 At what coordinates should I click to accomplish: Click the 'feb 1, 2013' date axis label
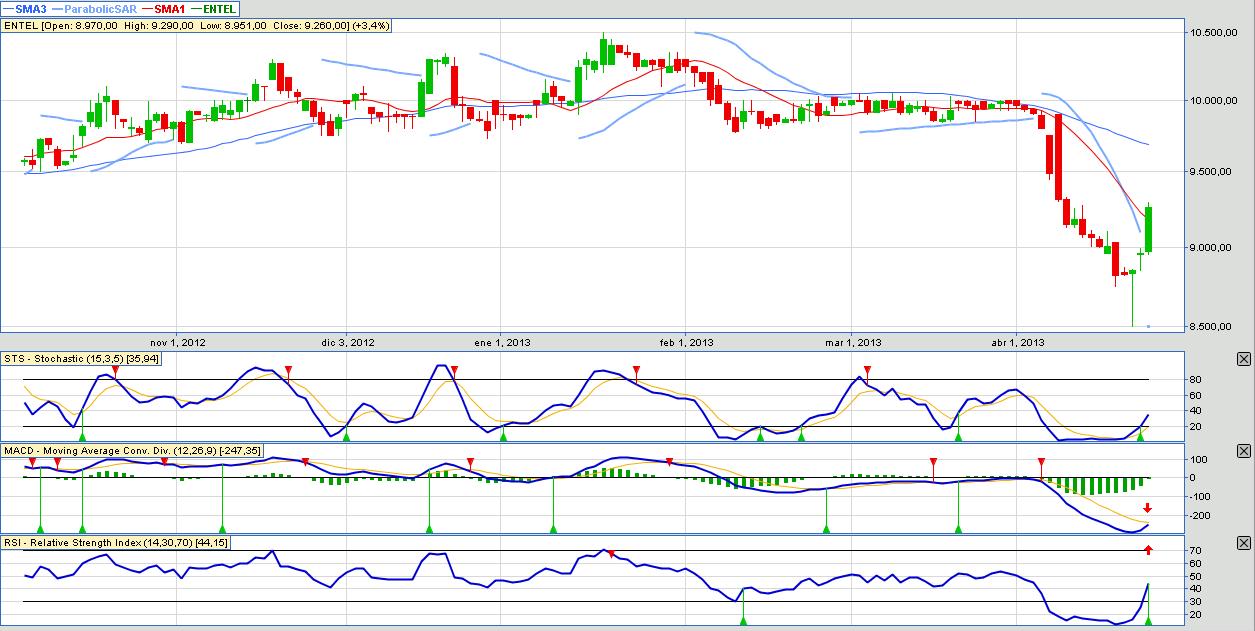[686, 343]
